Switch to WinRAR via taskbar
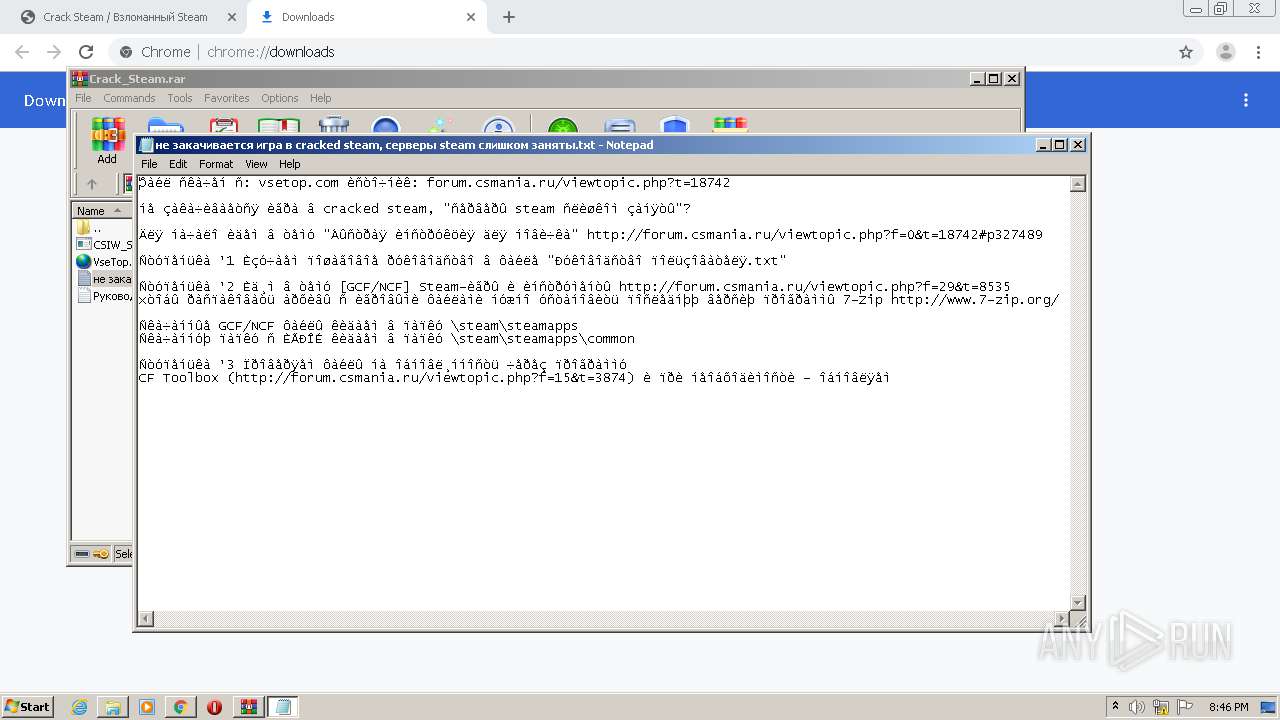 [249, 707]
